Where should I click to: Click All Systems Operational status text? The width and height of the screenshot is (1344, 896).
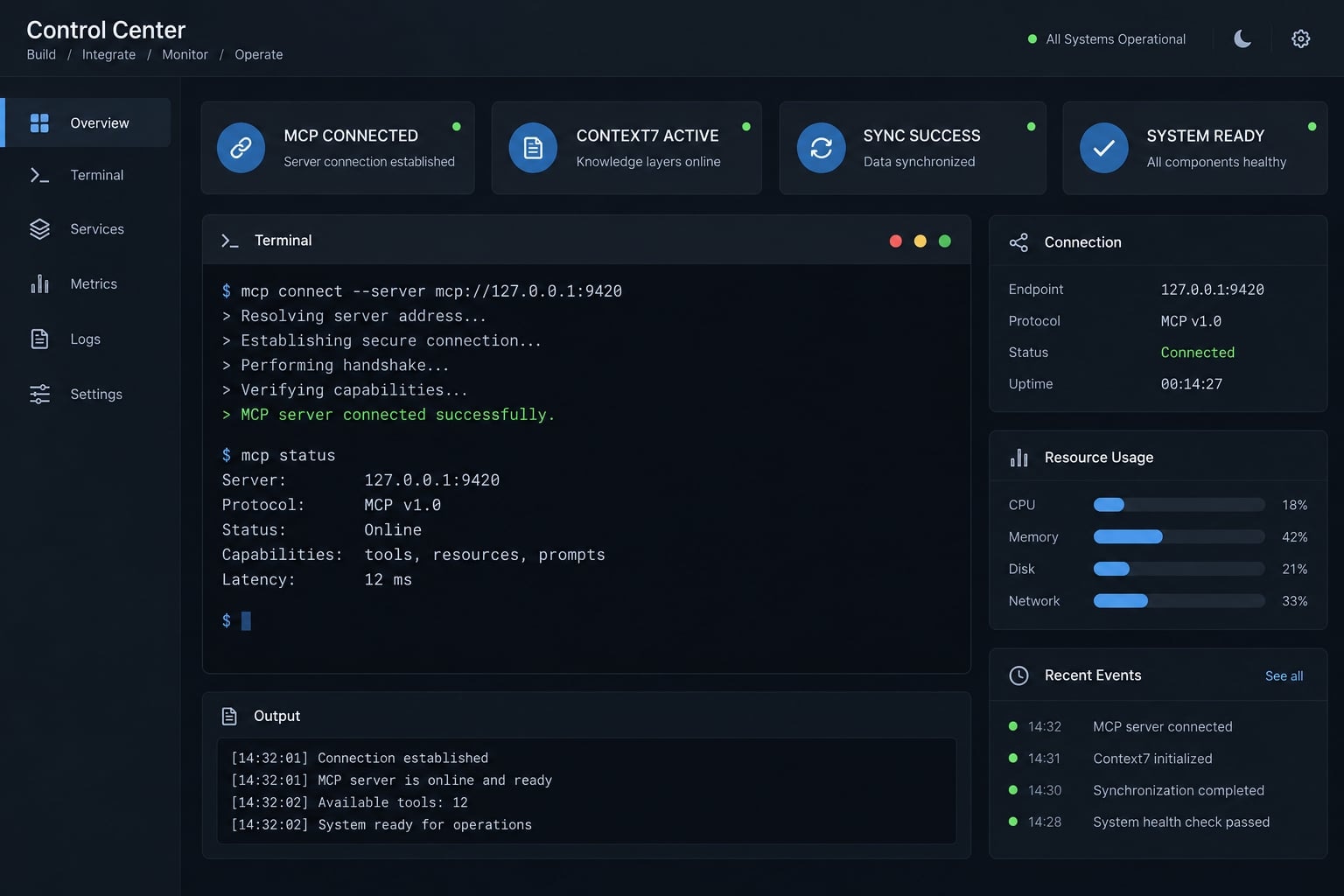[1116, 39]
